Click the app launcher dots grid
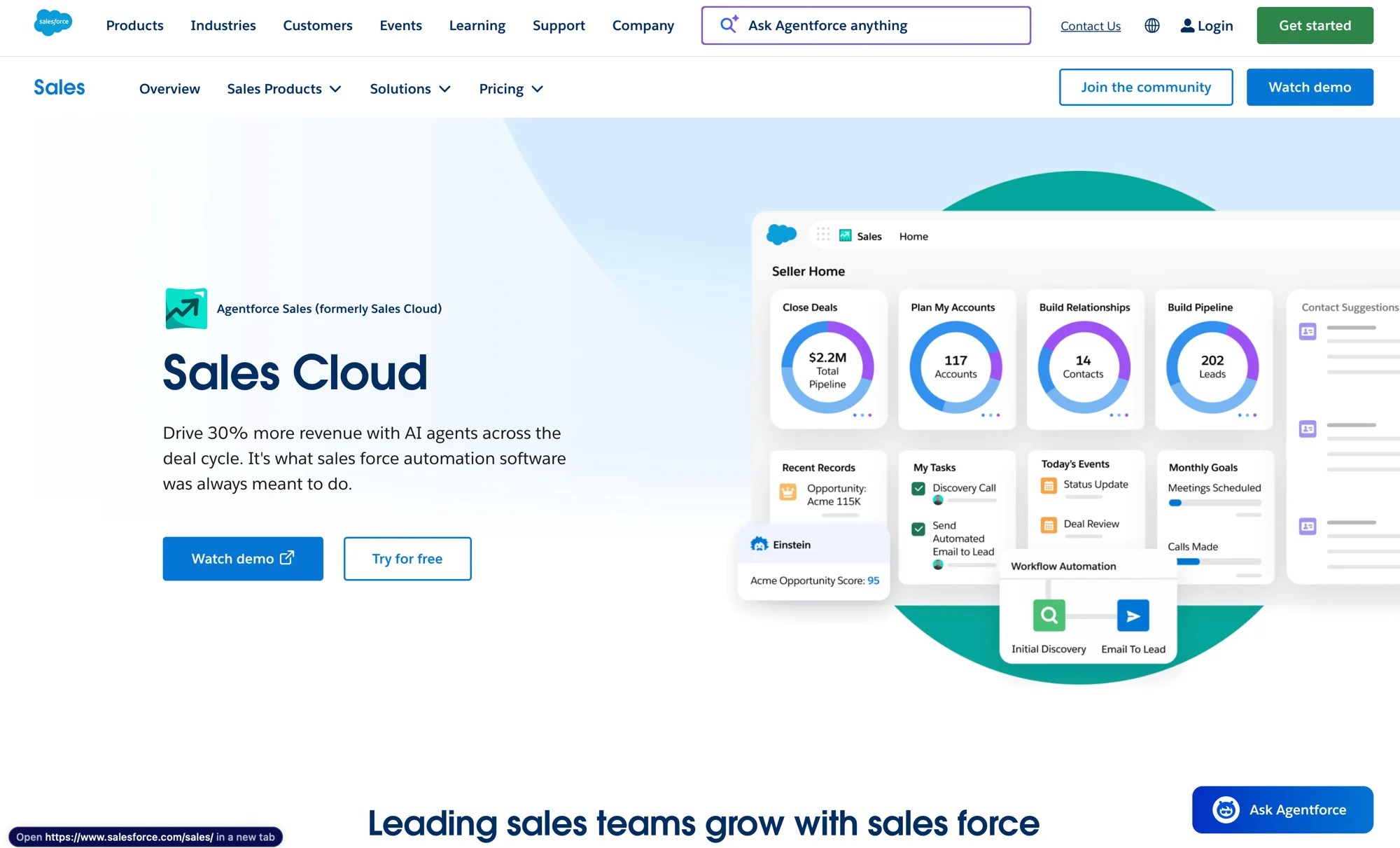The width and height of the screenshot is (1400, 848). 823,235
